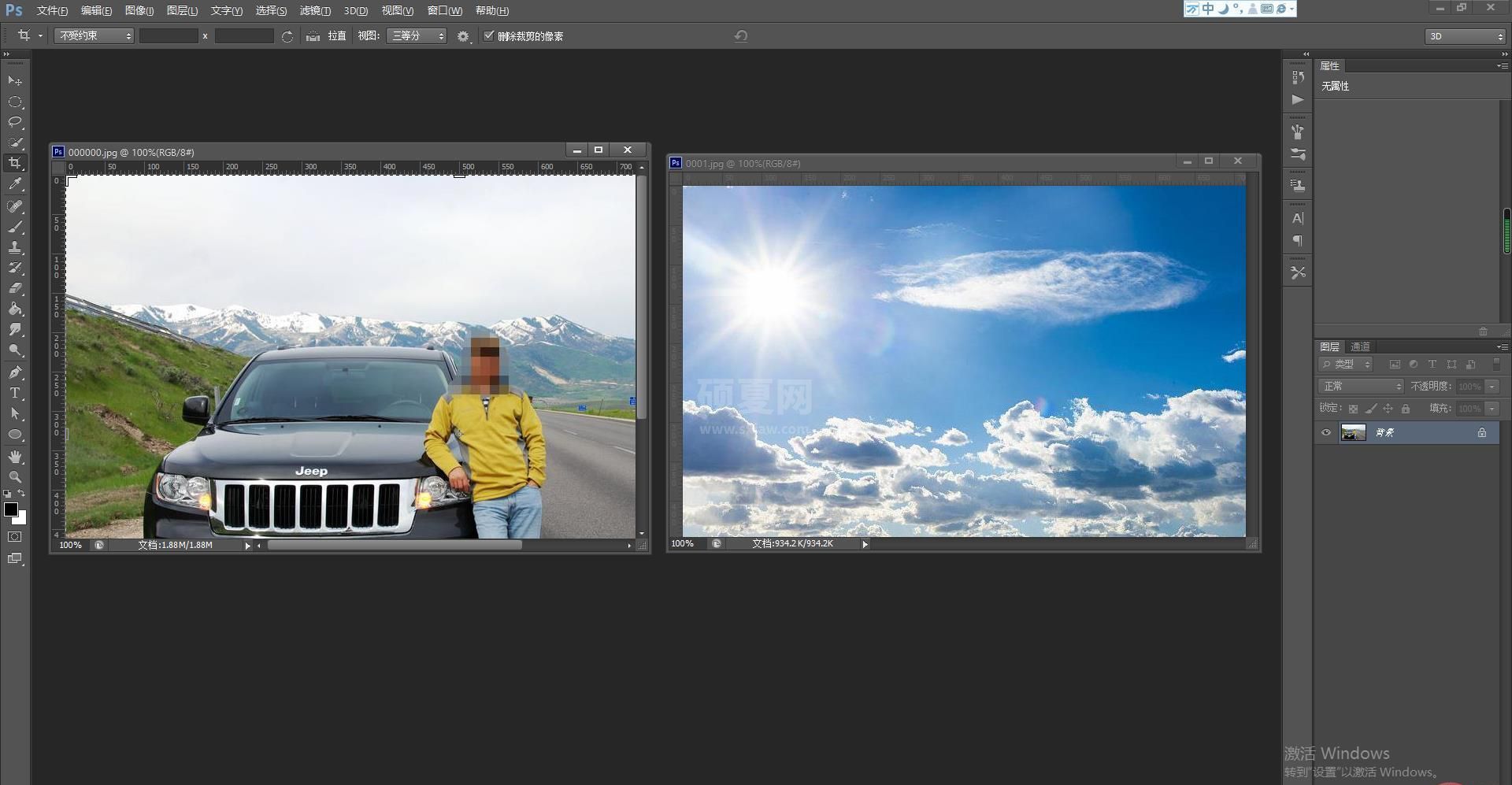Open the 3D workspace dropdown
Screen dimensions: 1512x785
coord(1465,36)
